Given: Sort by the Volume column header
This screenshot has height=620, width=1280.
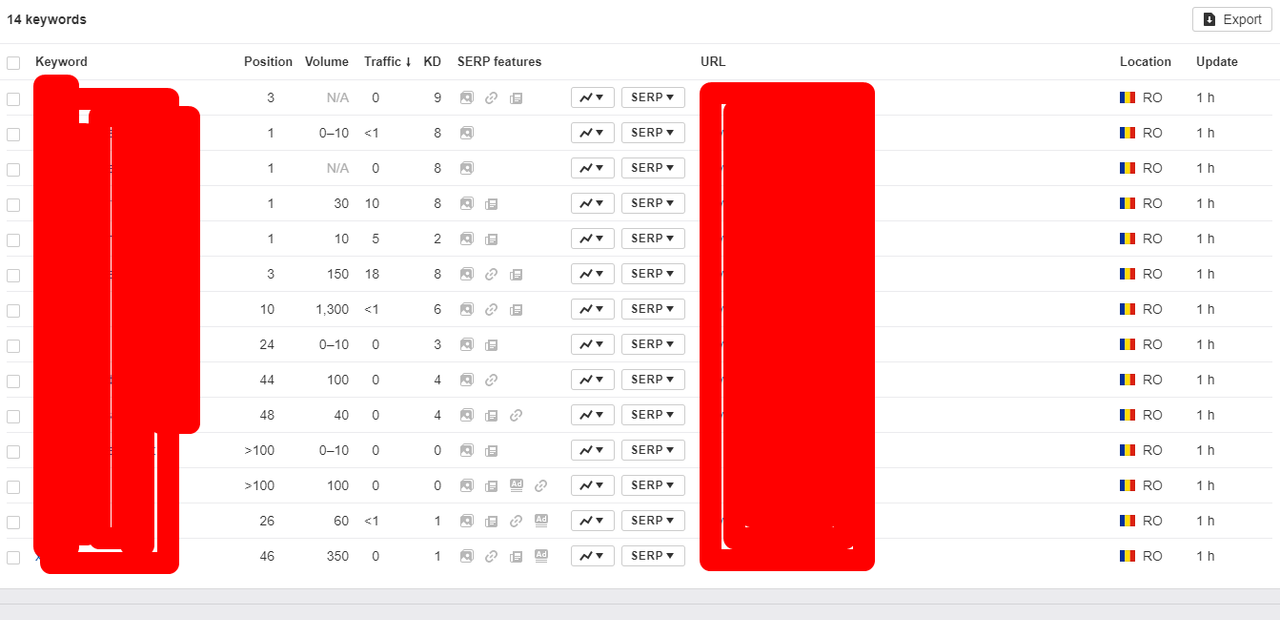Looking at the screenshot, I should [327, 62].
